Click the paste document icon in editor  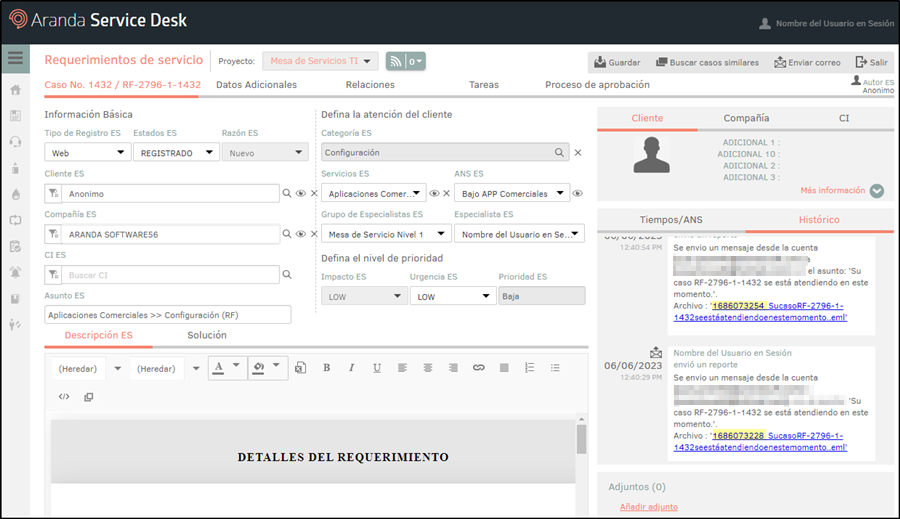[300, 368]
